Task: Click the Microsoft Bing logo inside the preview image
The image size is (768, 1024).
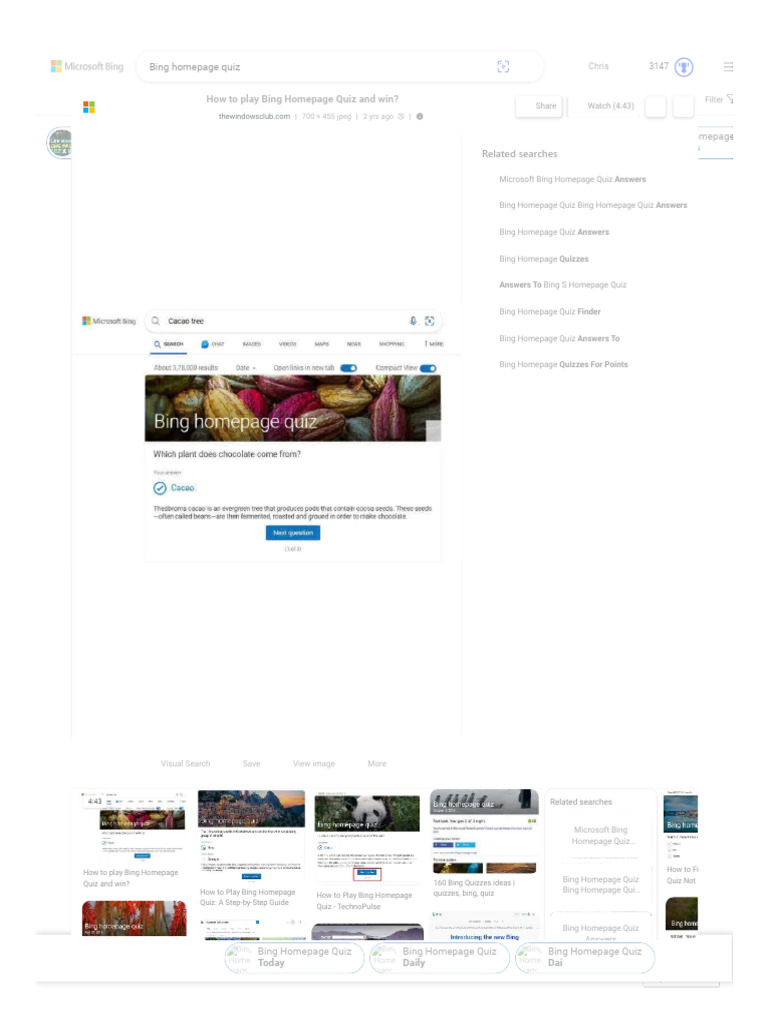Action: pyautogui.click(x=109, y=321)
